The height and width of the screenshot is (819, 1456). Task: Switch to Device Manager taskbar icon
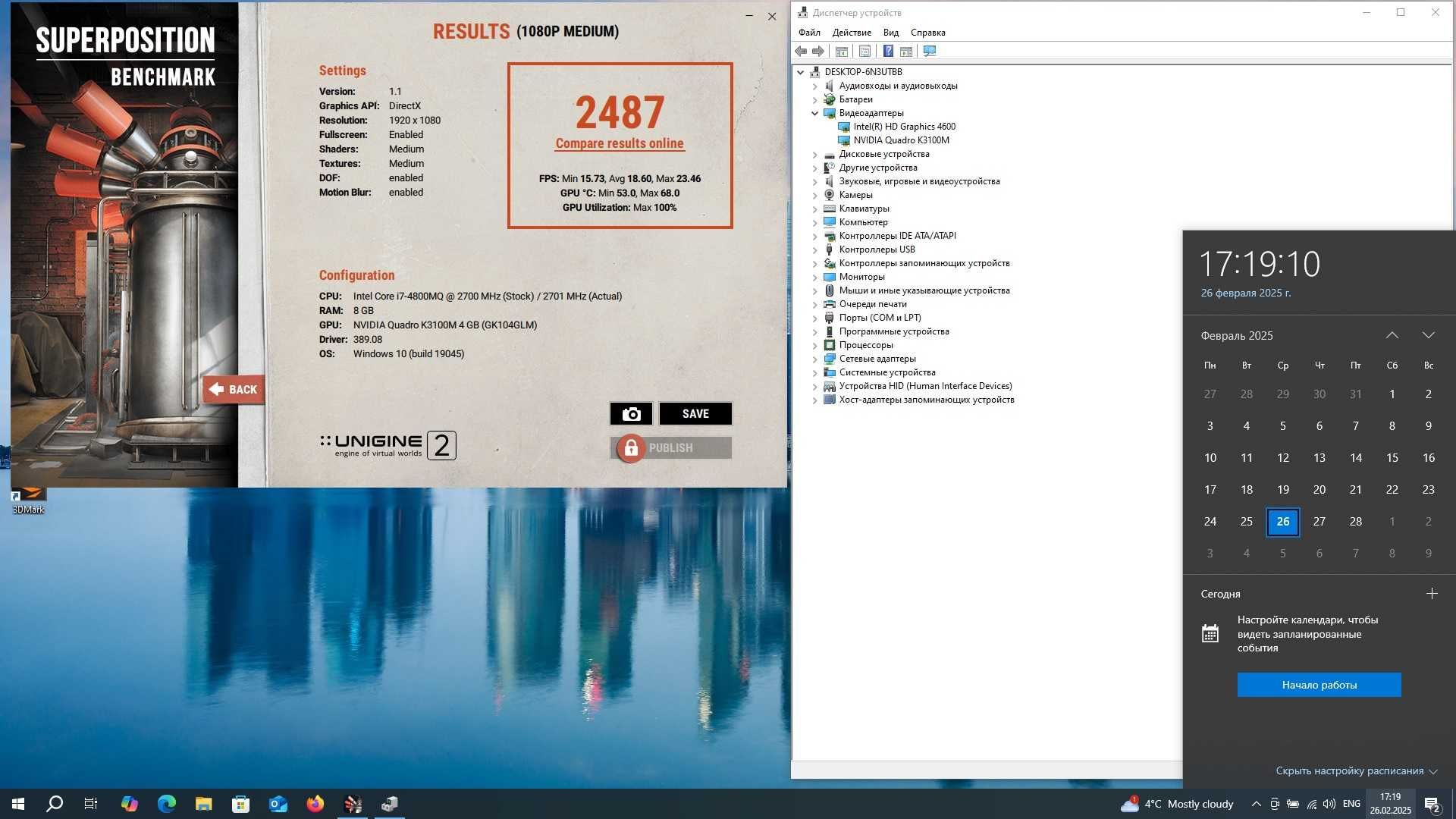pyautogui.click(x=390, y=804)
